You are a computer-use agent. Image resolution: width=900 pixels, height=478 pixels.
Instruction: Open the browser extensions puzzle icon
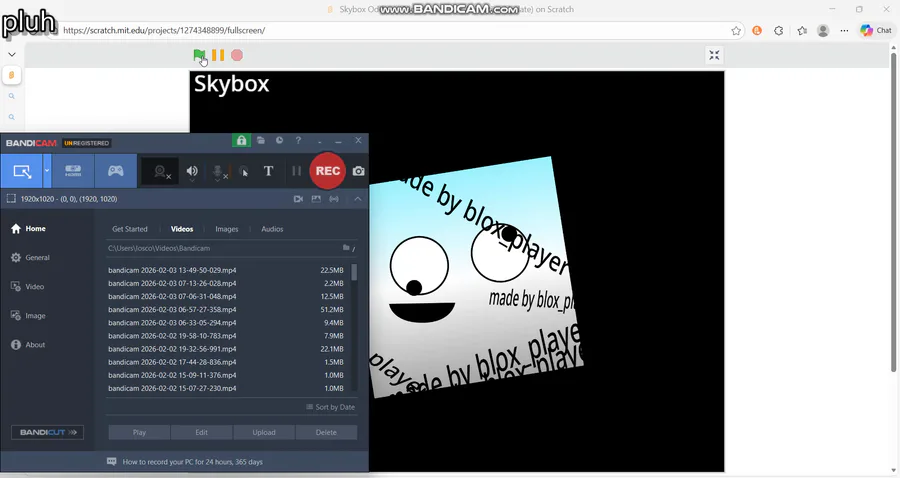pos(778,31)
